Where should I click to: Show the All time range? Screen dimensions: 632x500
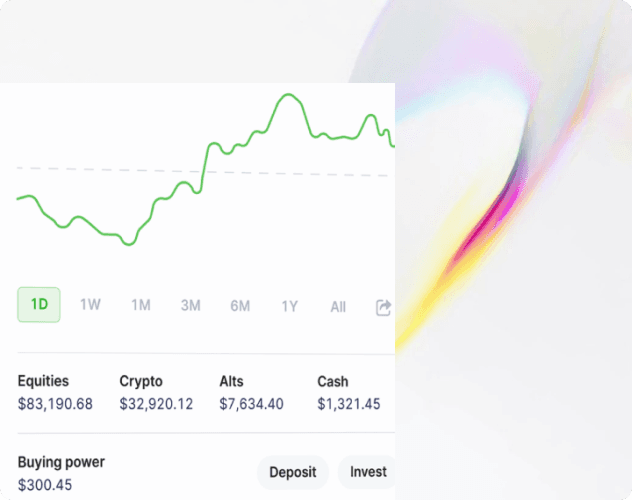(338, 307)
